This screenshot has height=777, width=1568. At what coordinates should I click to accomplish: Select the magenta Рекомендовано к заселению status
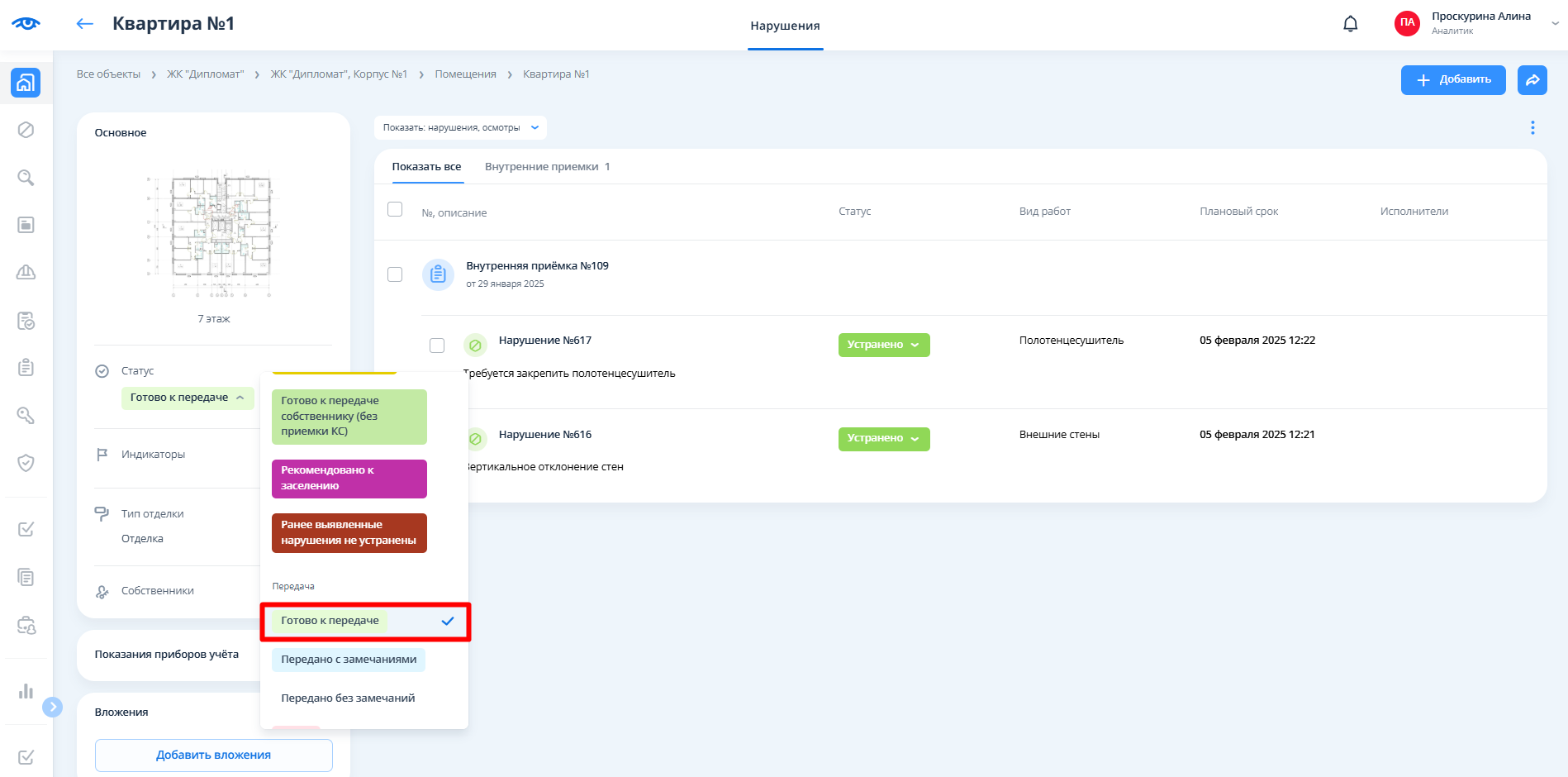tap(349, 479)
